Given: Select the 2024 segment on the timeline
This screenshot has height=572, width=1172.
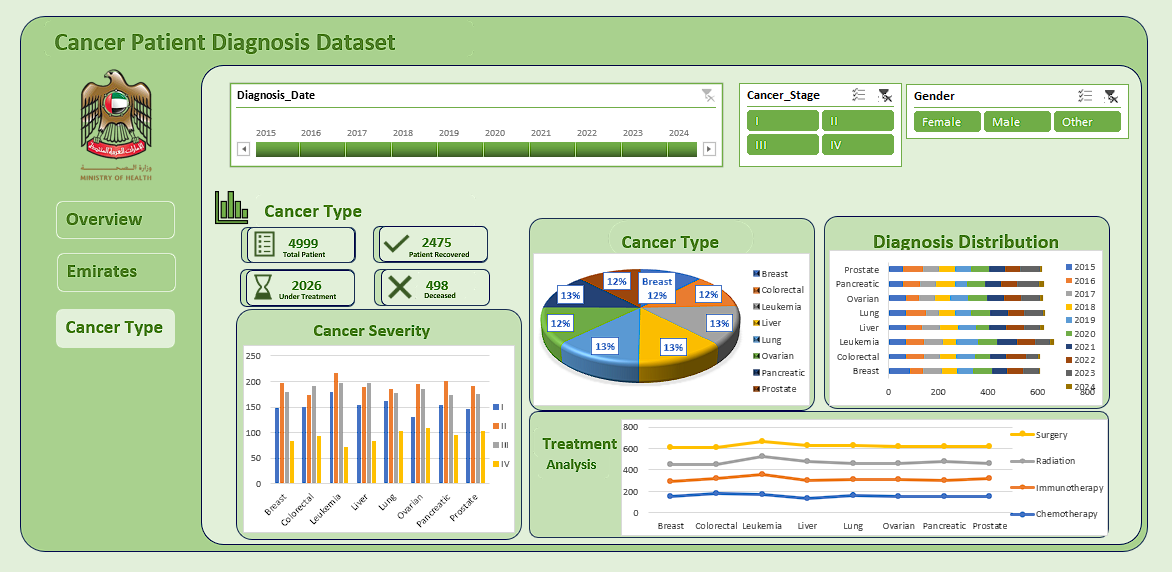Looking at the screenshot, I should coord(683,150).
